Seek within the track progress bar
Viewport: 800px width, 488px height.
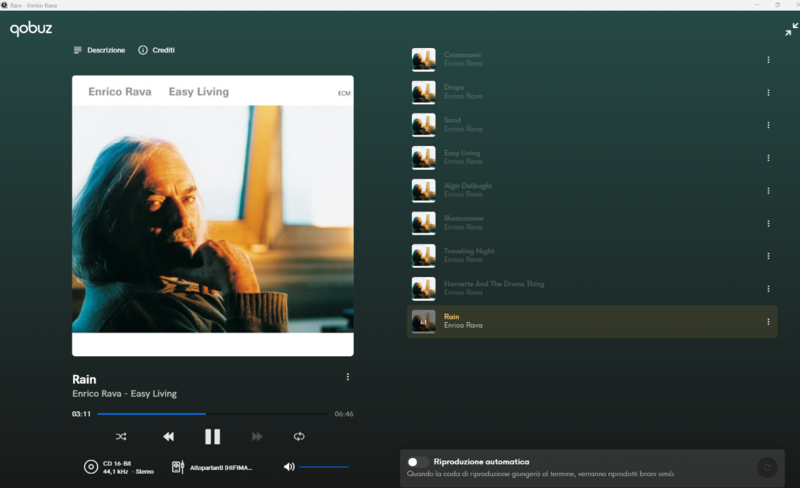coord(211,413)
